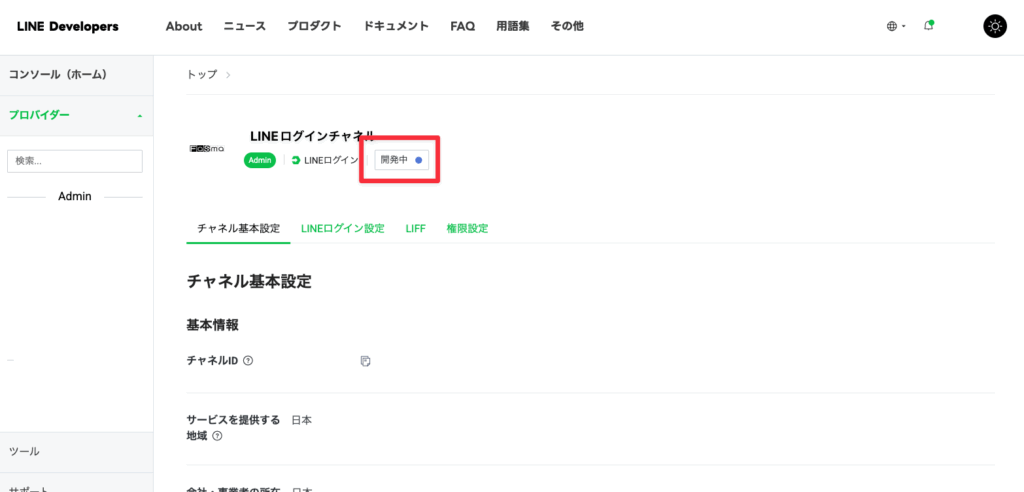Collapse the プロバイダー sidebar section

click(x=140, y=116)
